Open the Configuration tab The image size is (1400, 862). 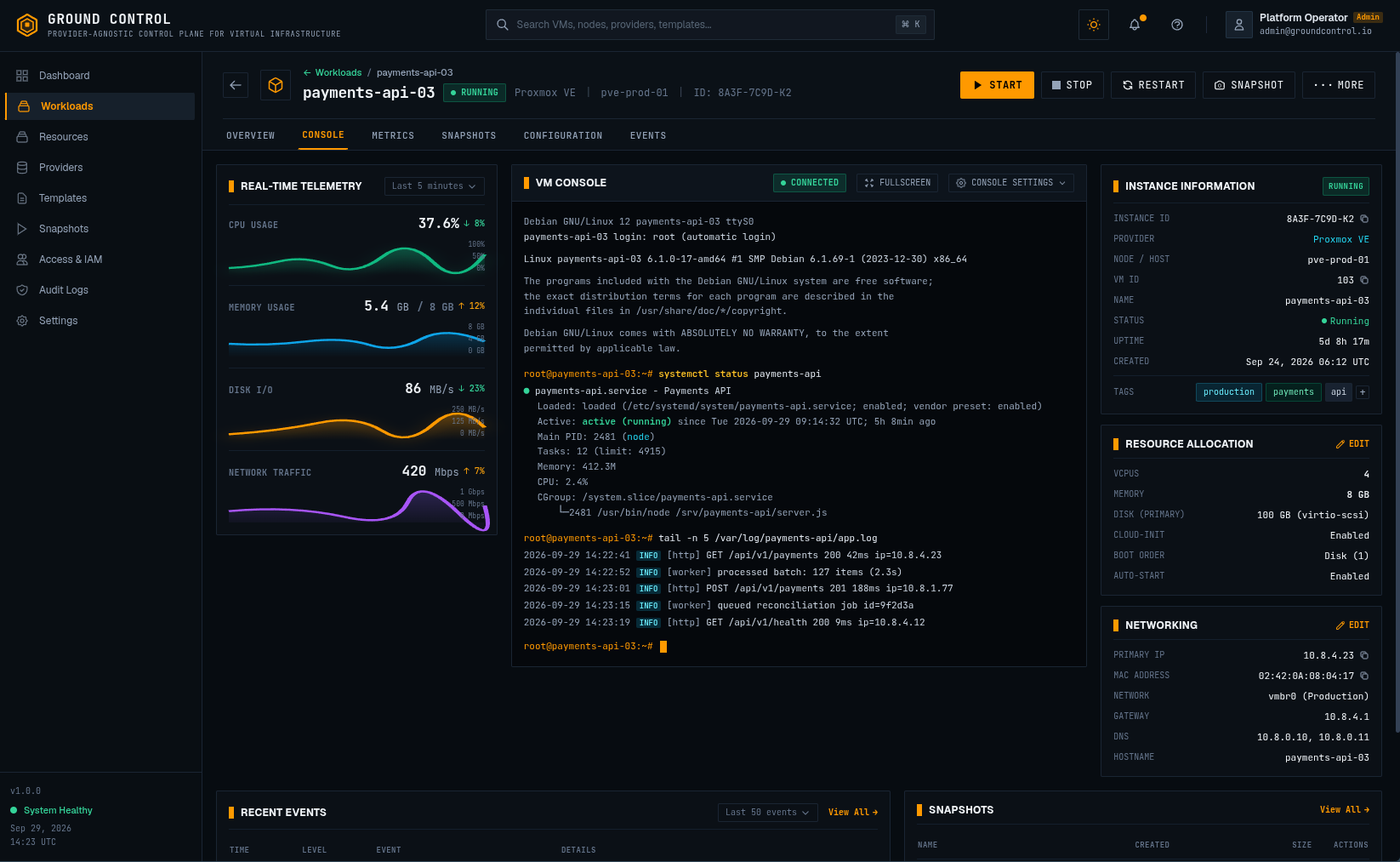tap(563, 136)
